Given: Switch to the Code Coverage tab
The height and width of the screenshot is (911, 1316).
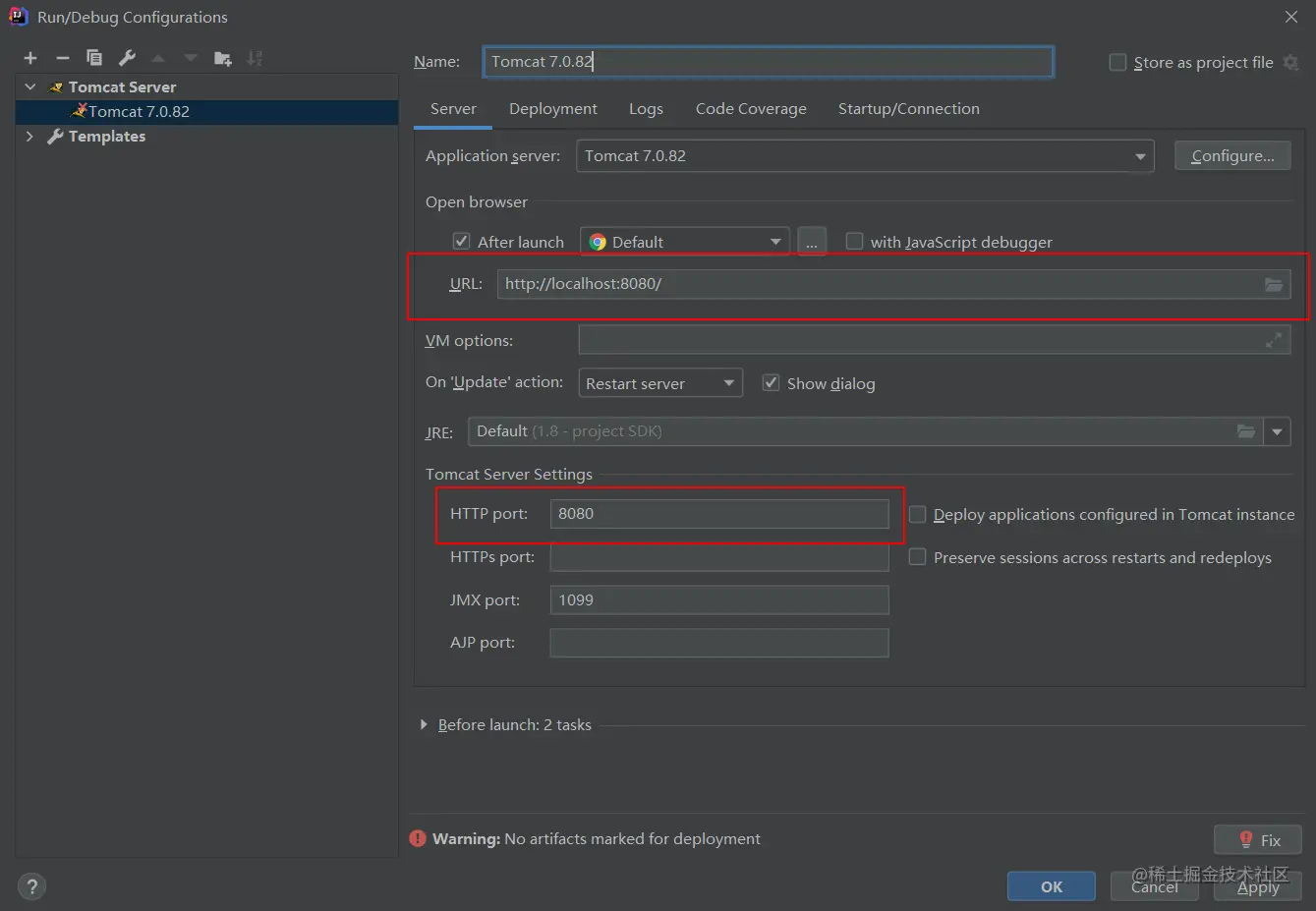Looking at the screenshot, I should pos(751,109).
